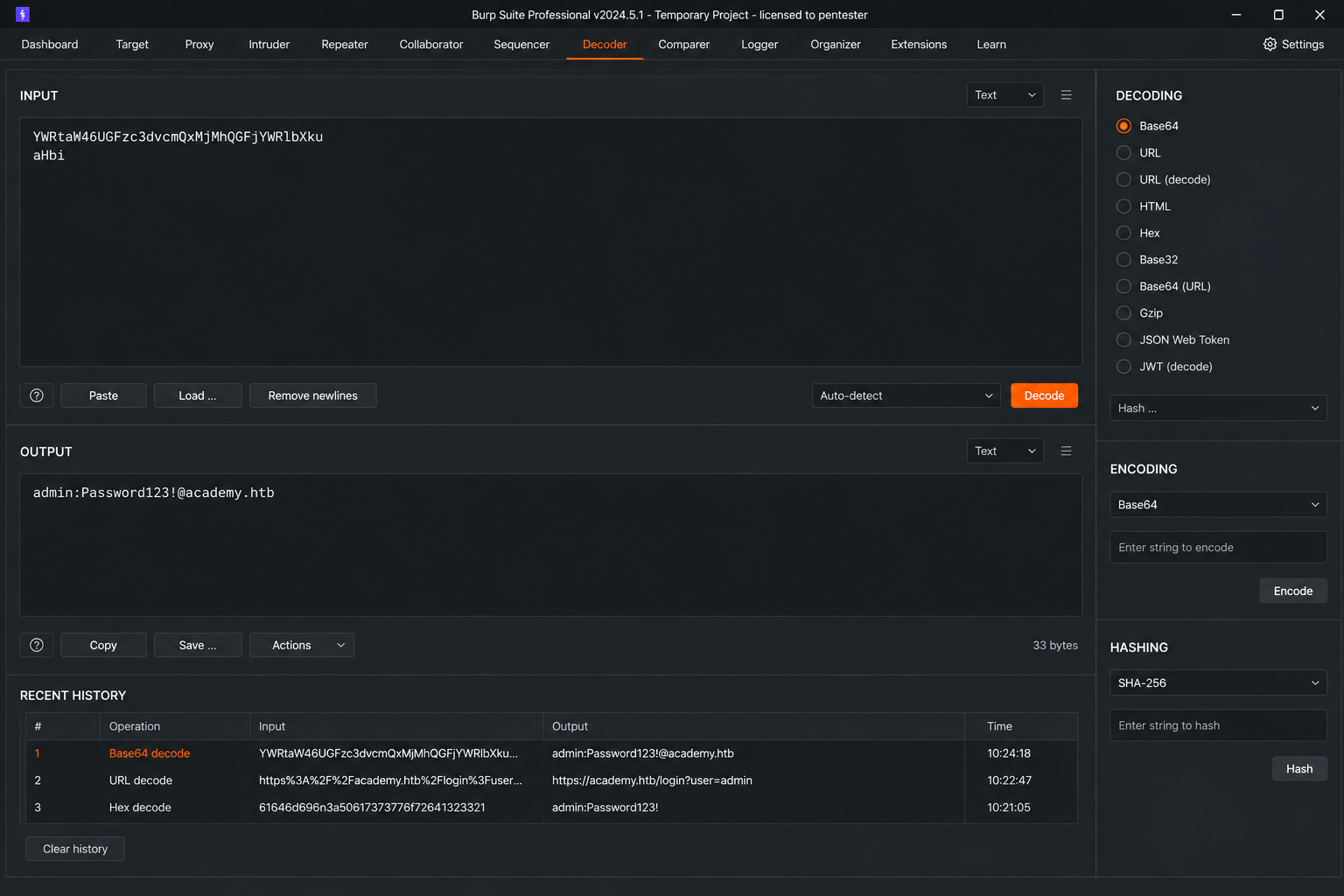Open the Hash ... dropdown
Viewport: 1344px width, 896px height.
tap(1218, 408)
